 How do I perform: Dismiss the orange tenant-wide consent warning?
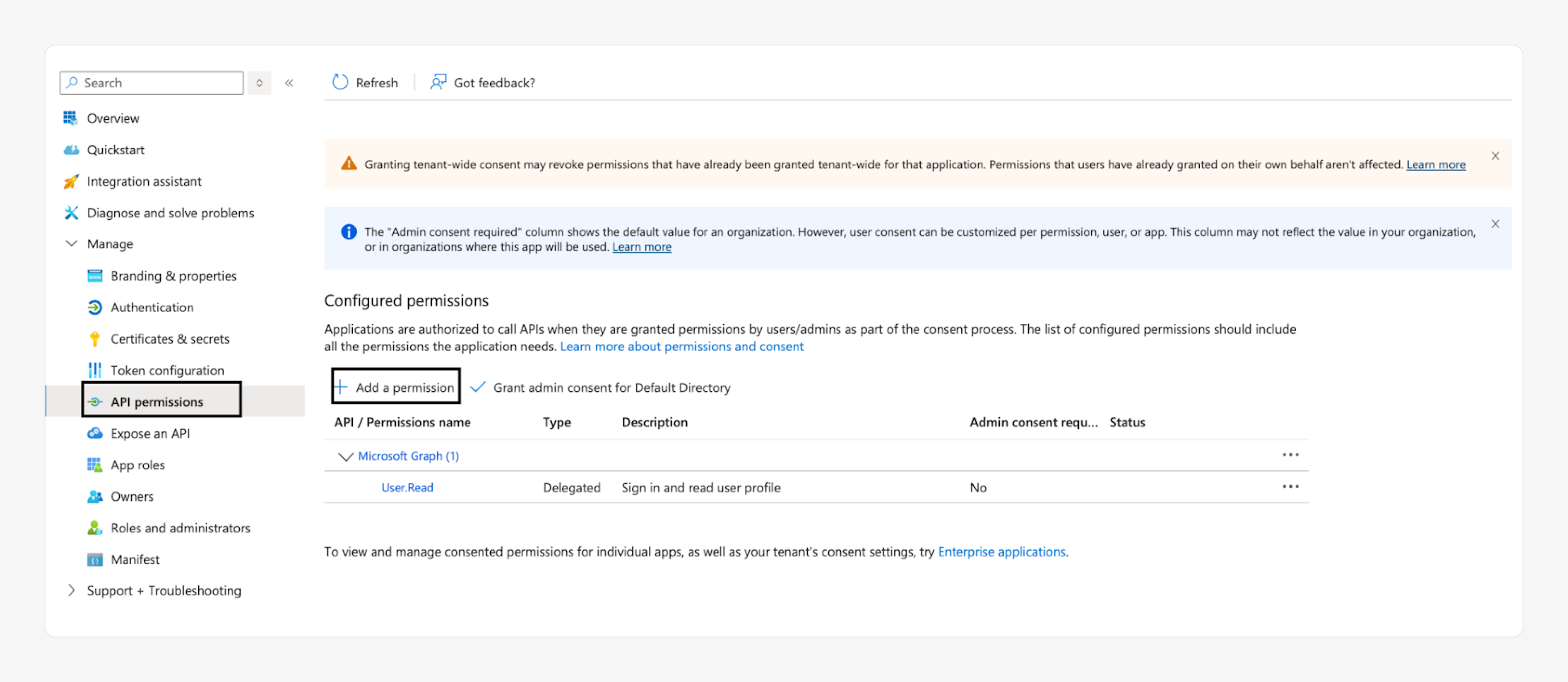tap(1495, 156)
